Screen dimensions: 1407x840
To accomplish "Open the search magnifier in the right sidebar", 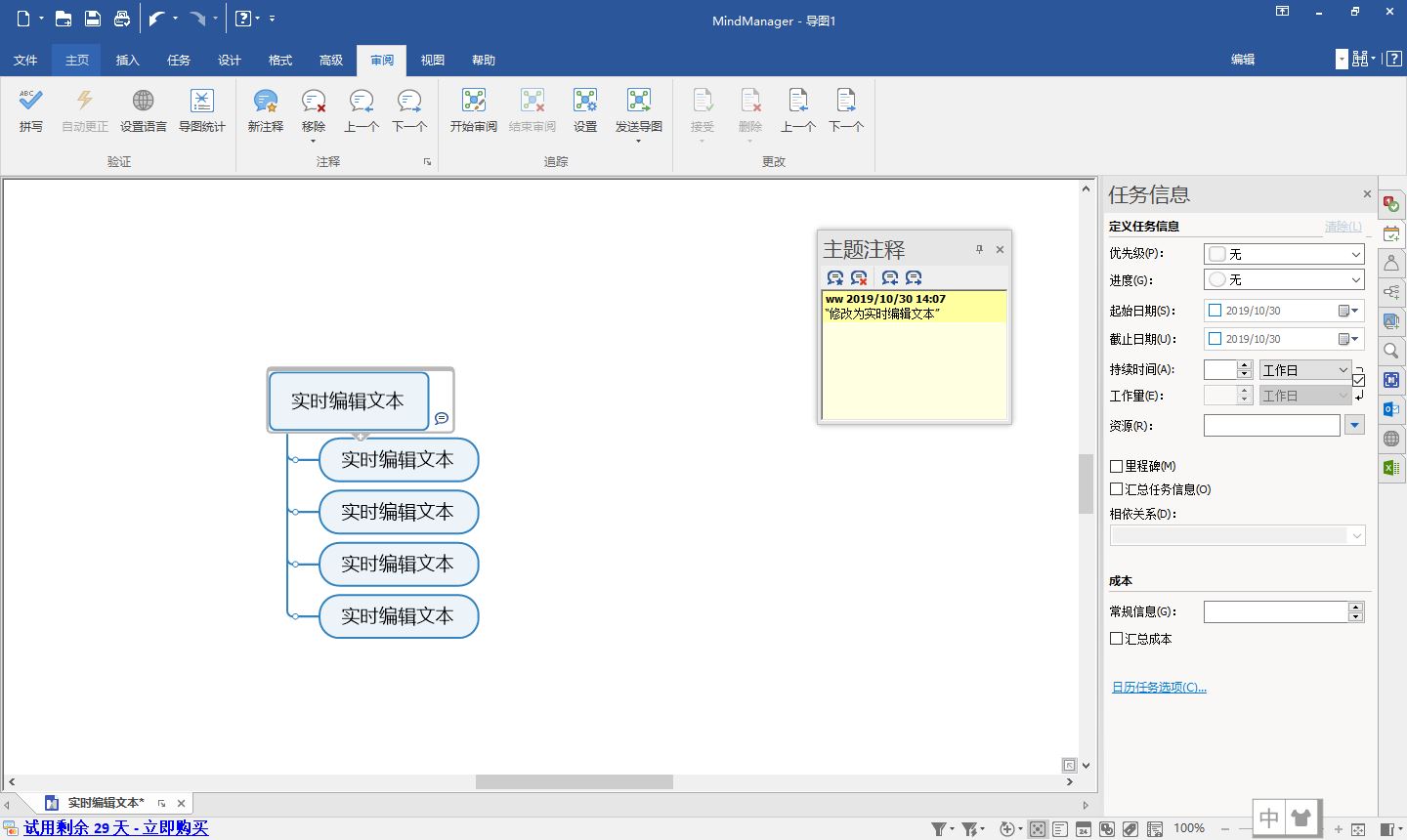I will (x=1391, y=351).
